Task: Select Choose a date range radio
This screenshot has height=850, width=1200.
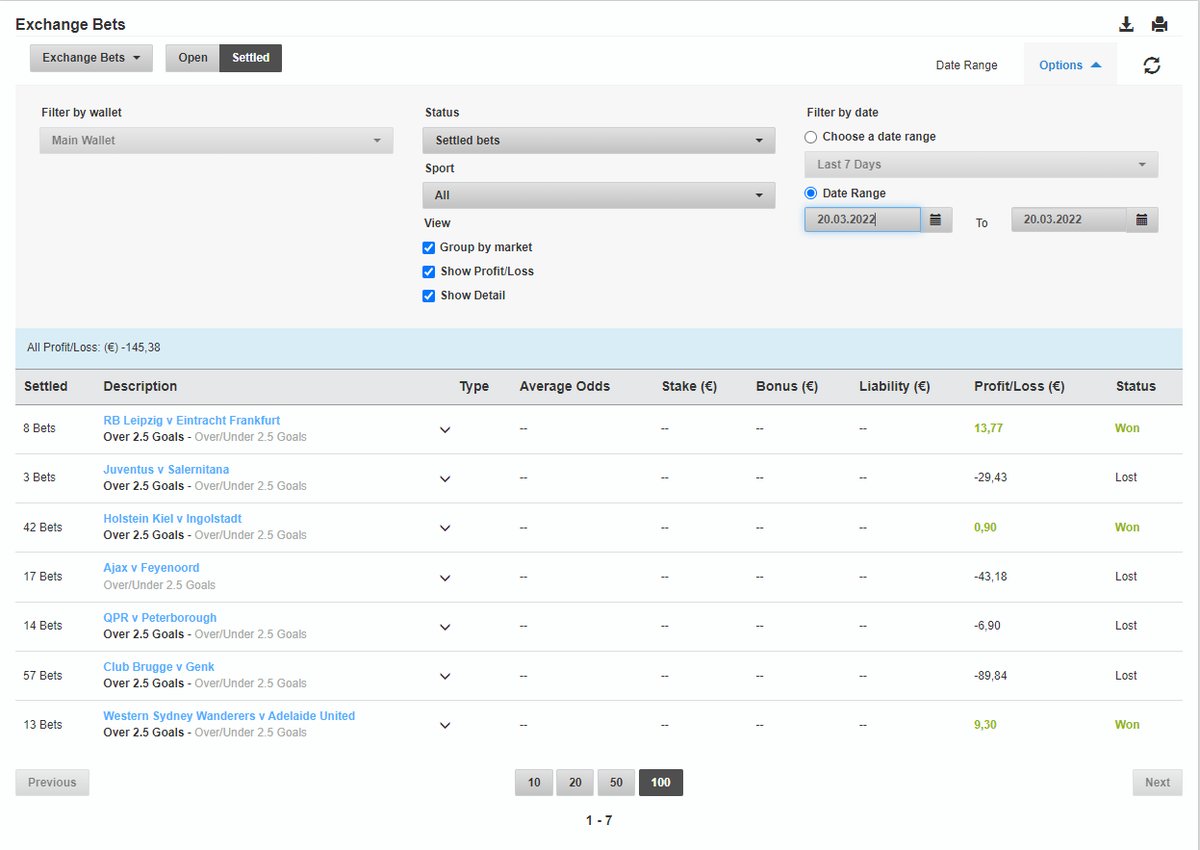Action: [811, 137]
